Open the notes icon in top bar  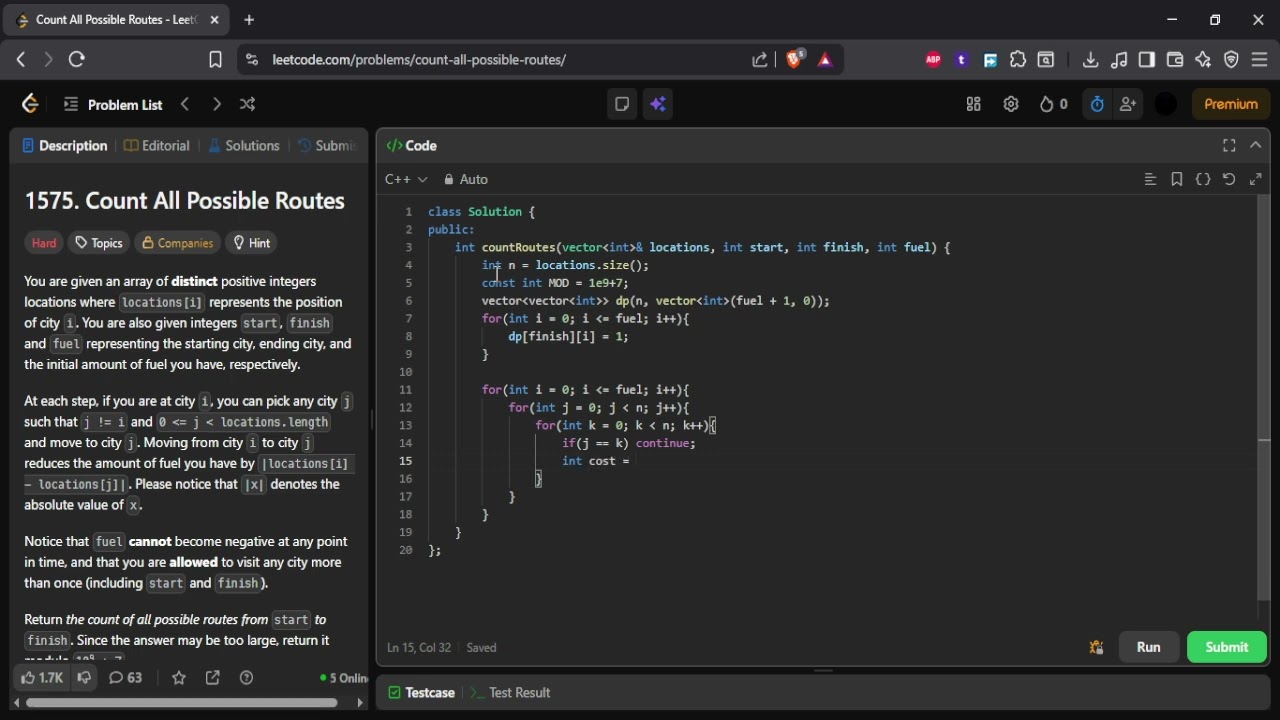622,104
